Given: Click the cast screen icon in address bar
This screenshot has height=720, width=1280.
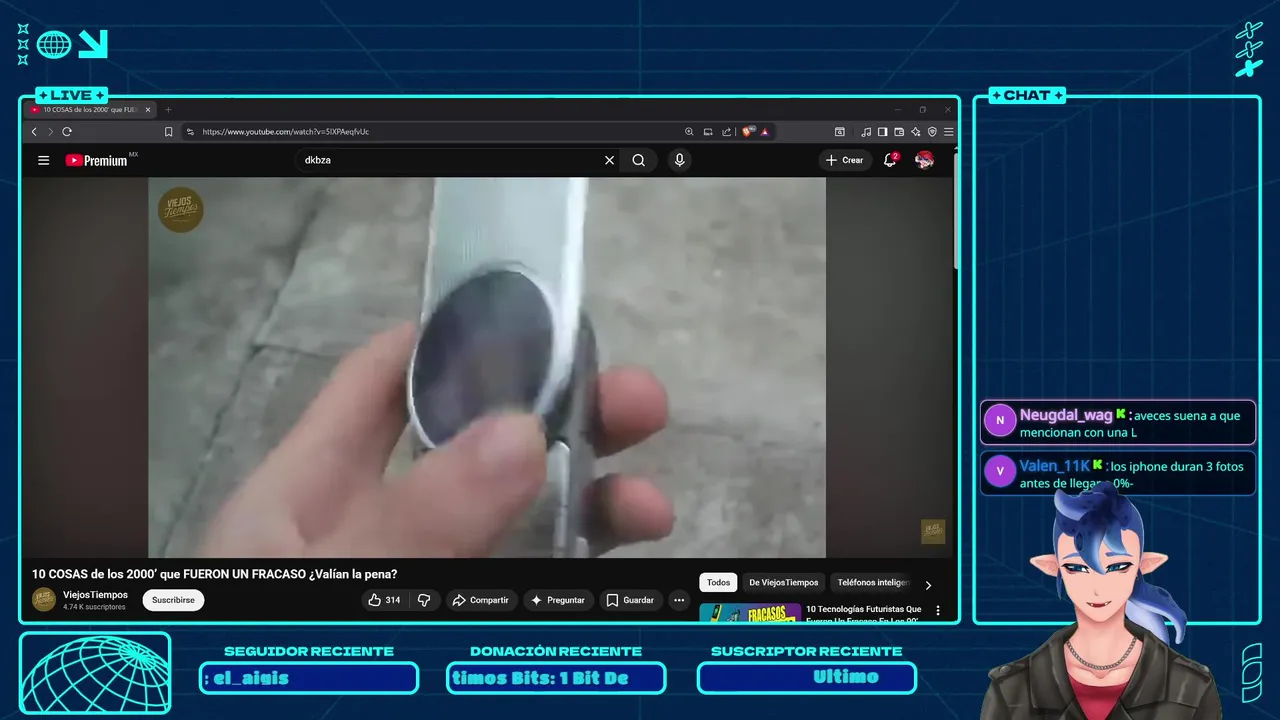Looking at the screenshot, I should (708, 132).
